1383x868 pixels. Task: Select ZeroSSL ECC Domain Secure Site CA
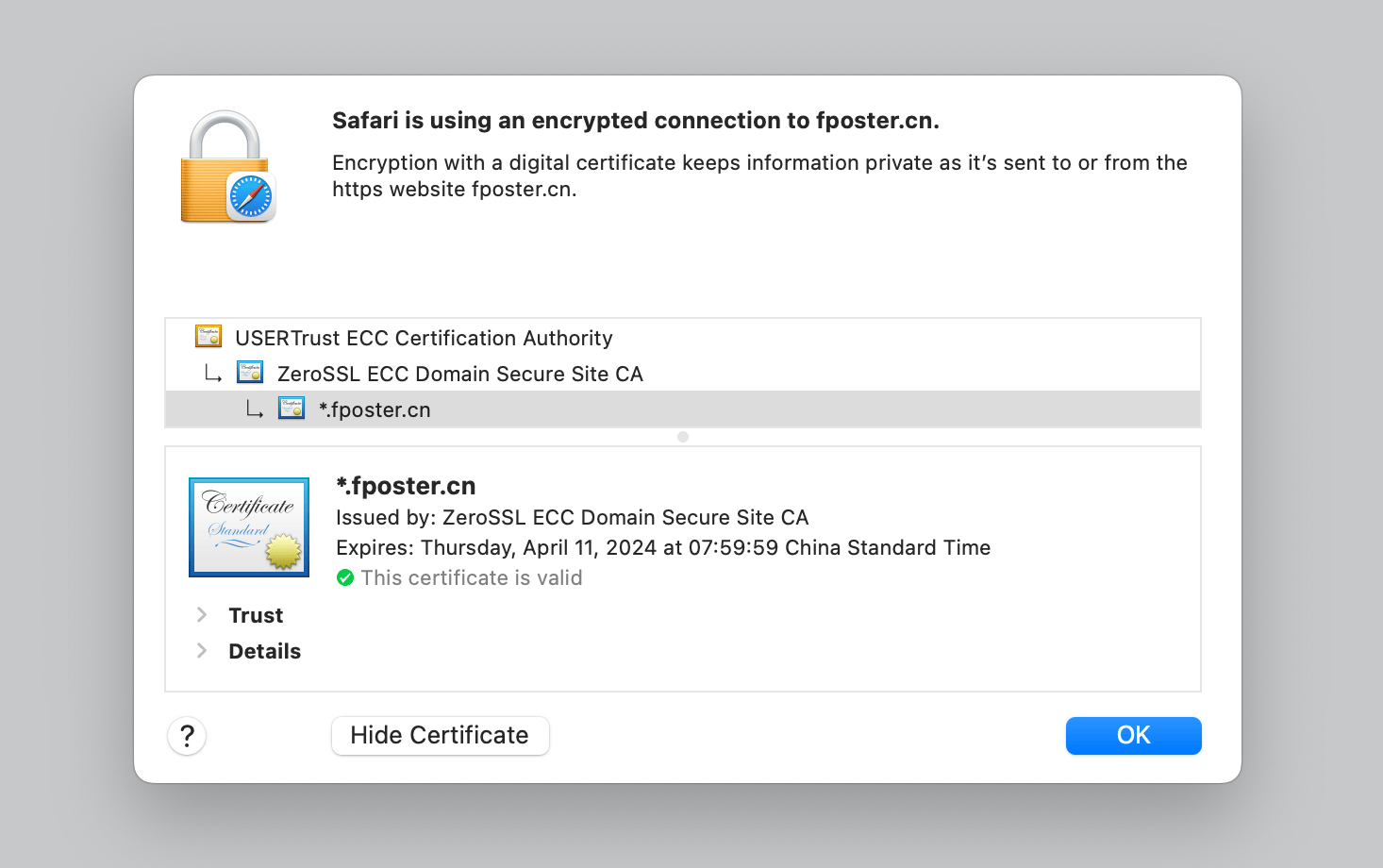click(459, 374)
